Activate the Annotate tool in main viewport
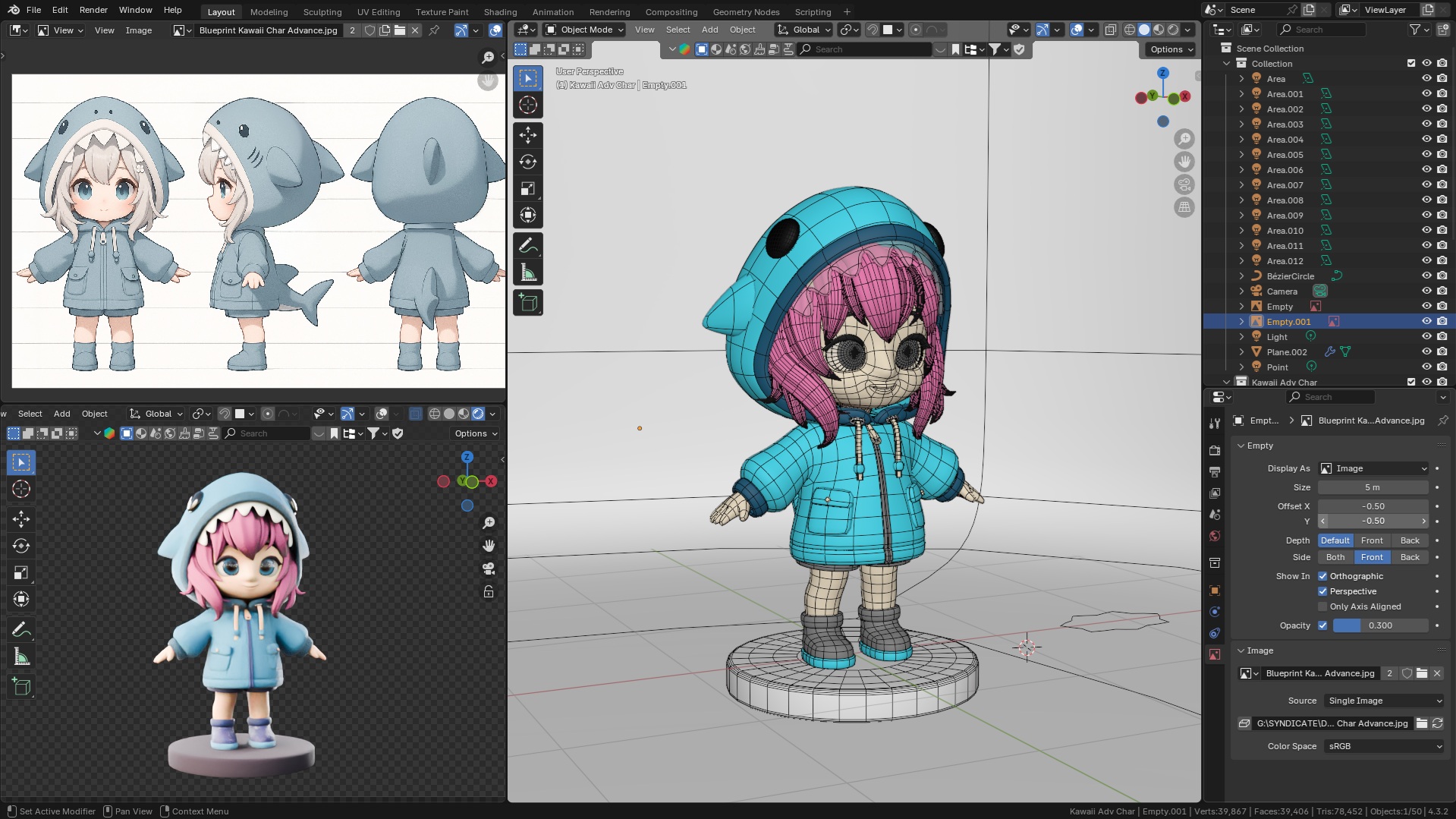Viewport: 1456px width, 819px height. [x=528, y=246]
